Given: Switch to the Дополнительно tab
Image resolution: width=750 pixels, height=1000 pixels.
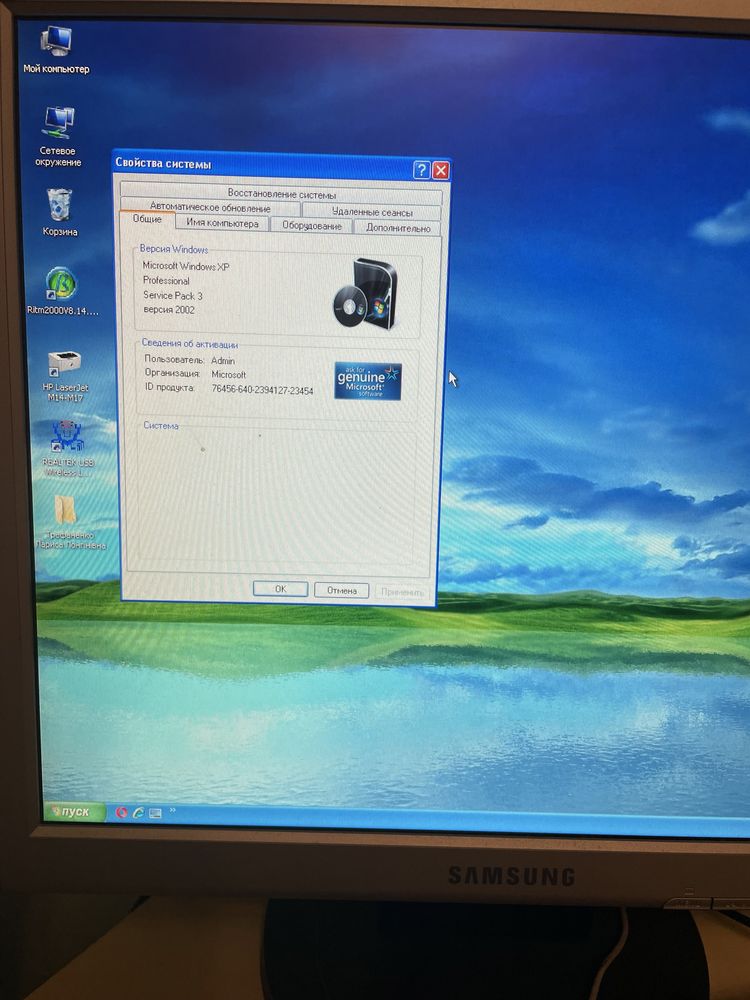Looking at the screenshot, I should [397, 228].
